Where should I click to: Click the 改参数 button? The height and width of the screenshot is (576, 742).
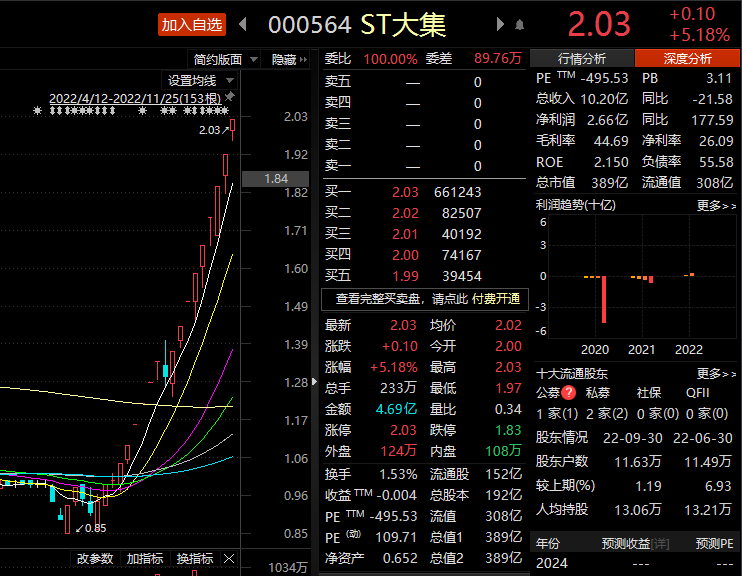pyautogui.click(x=95, y=558)
